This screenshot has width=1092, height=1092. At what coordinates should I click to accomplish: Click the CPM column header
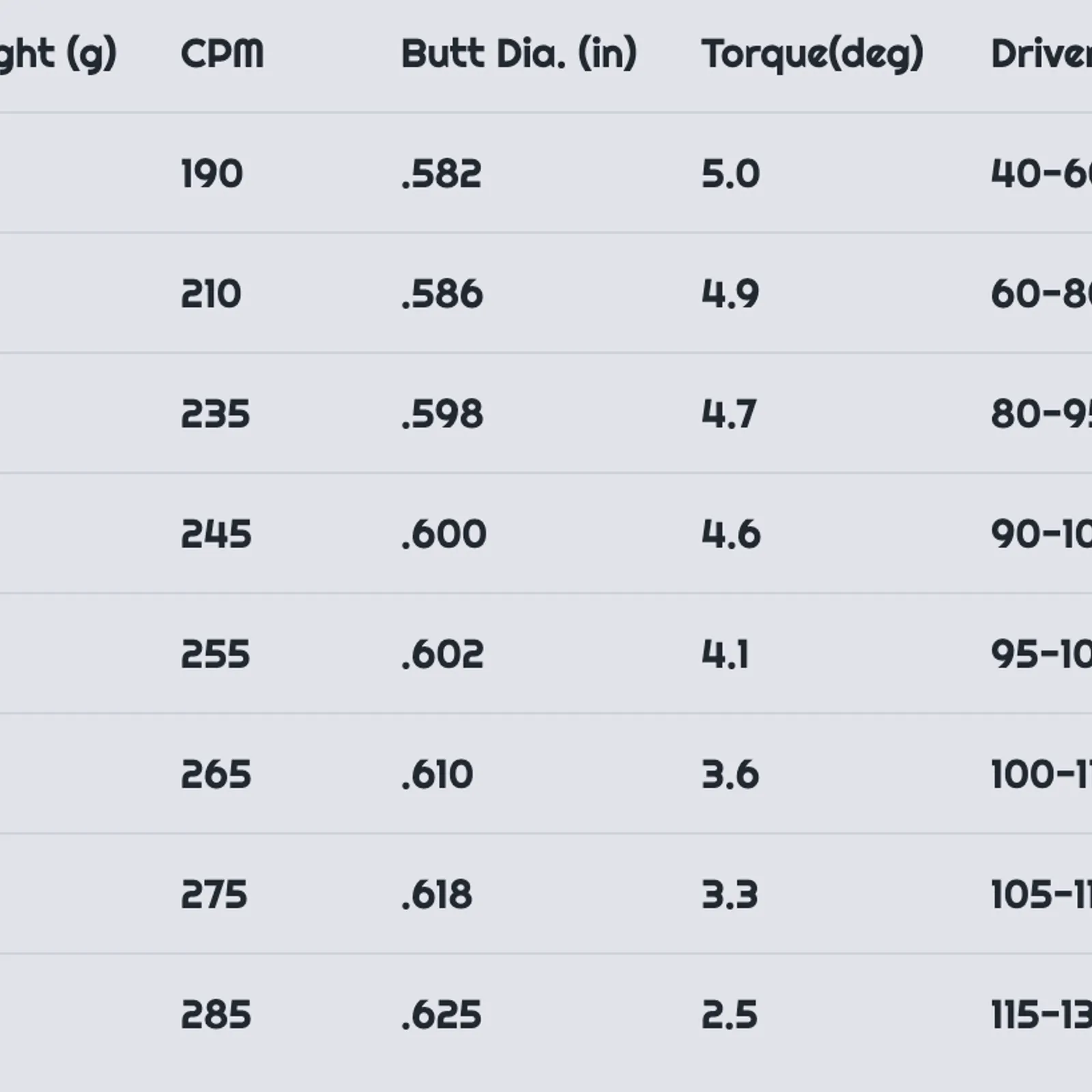[x=222, y=54]
